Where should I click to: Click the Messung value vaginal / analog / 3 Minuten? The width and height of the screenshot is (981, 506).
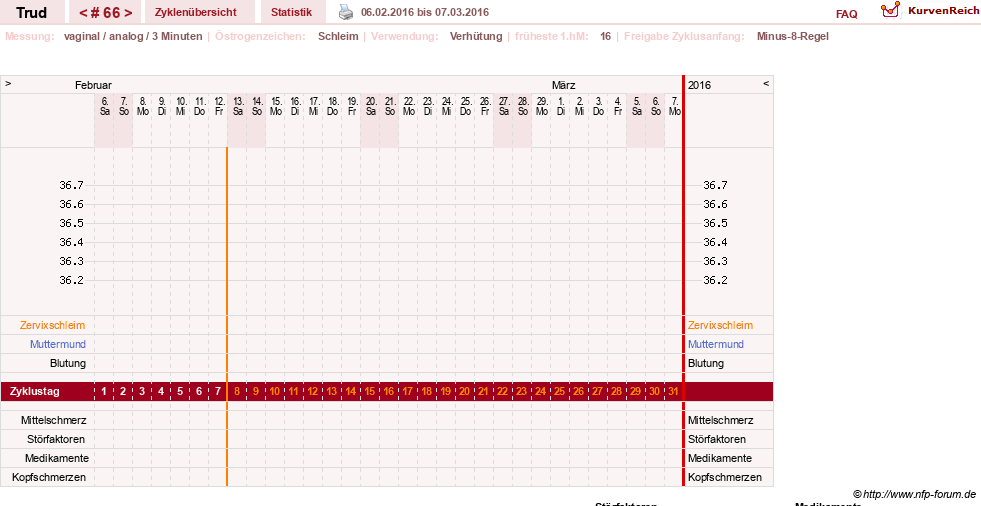(133, 36)
